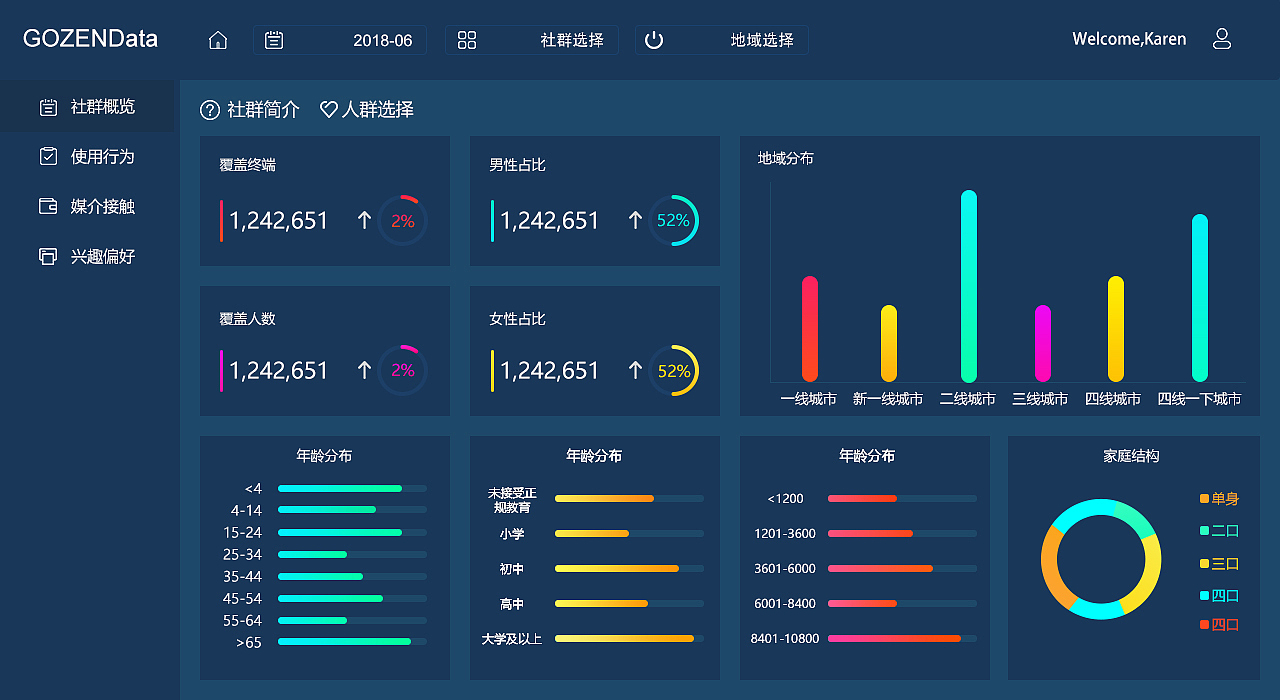Viewport: 1280px width, 700px height.
Task: Click the 家庭结构 panel title
Action: [1131, 455]
